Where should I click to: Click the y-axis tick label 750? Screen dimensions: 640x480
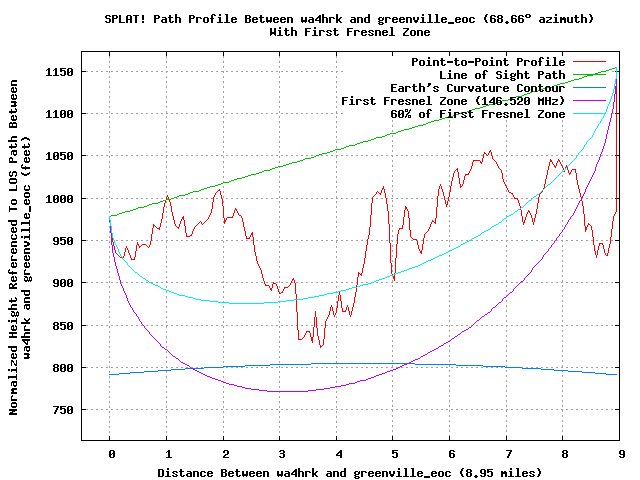pyautogui.click(x=63, y=410)
